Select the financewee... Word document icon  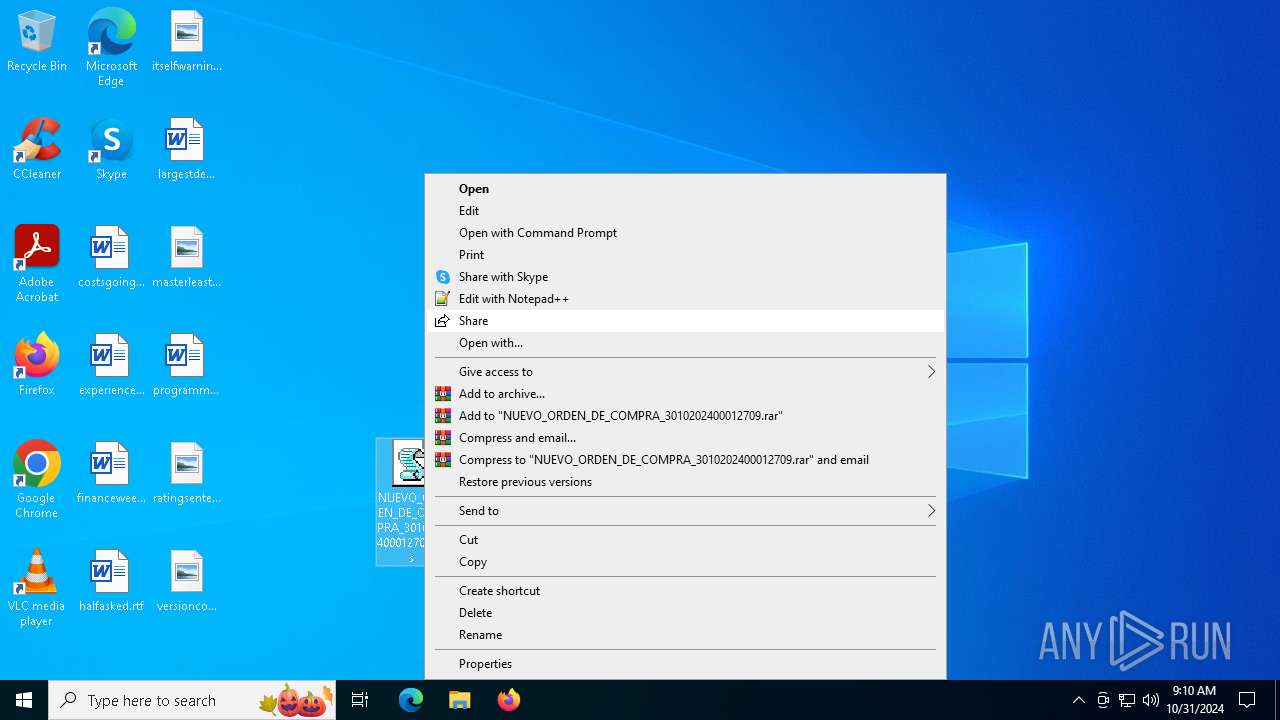[111, 474]
